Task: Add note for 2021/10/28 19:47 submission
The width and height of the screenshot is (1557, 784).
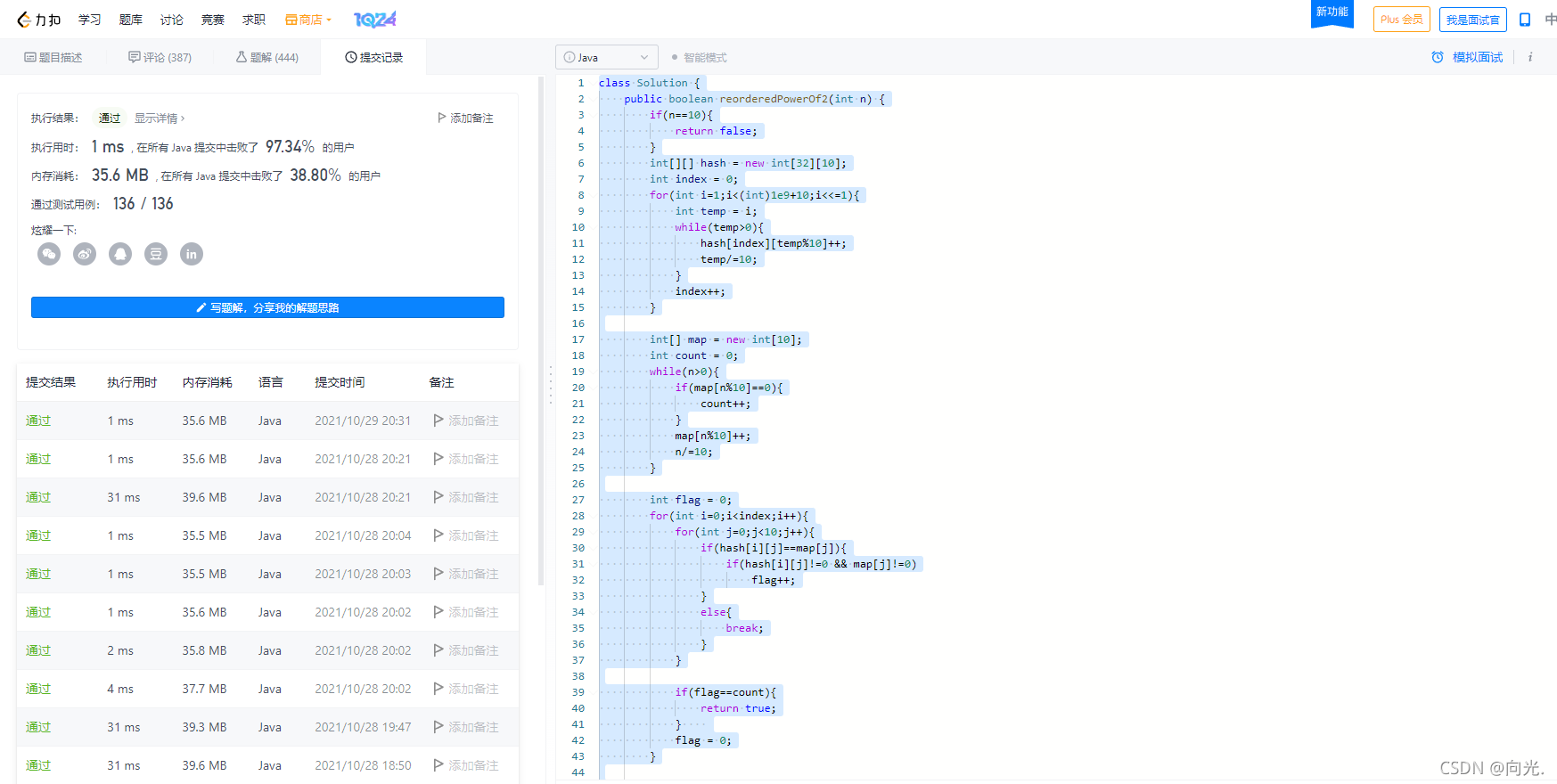Action: (466, 727)
